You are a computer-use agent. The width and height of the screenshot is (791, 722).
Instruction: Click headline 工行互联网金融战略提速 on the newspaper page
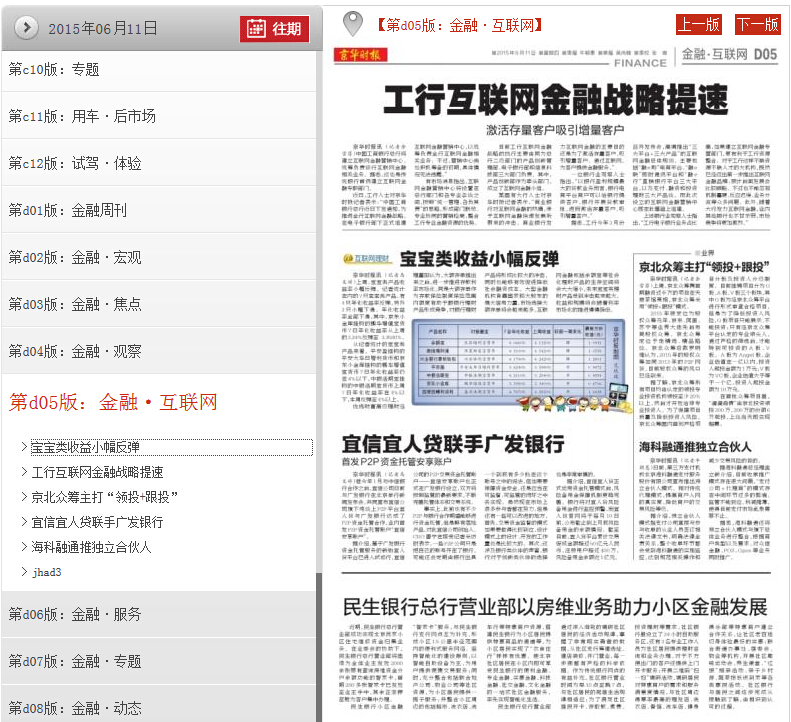tap(555, 100)
